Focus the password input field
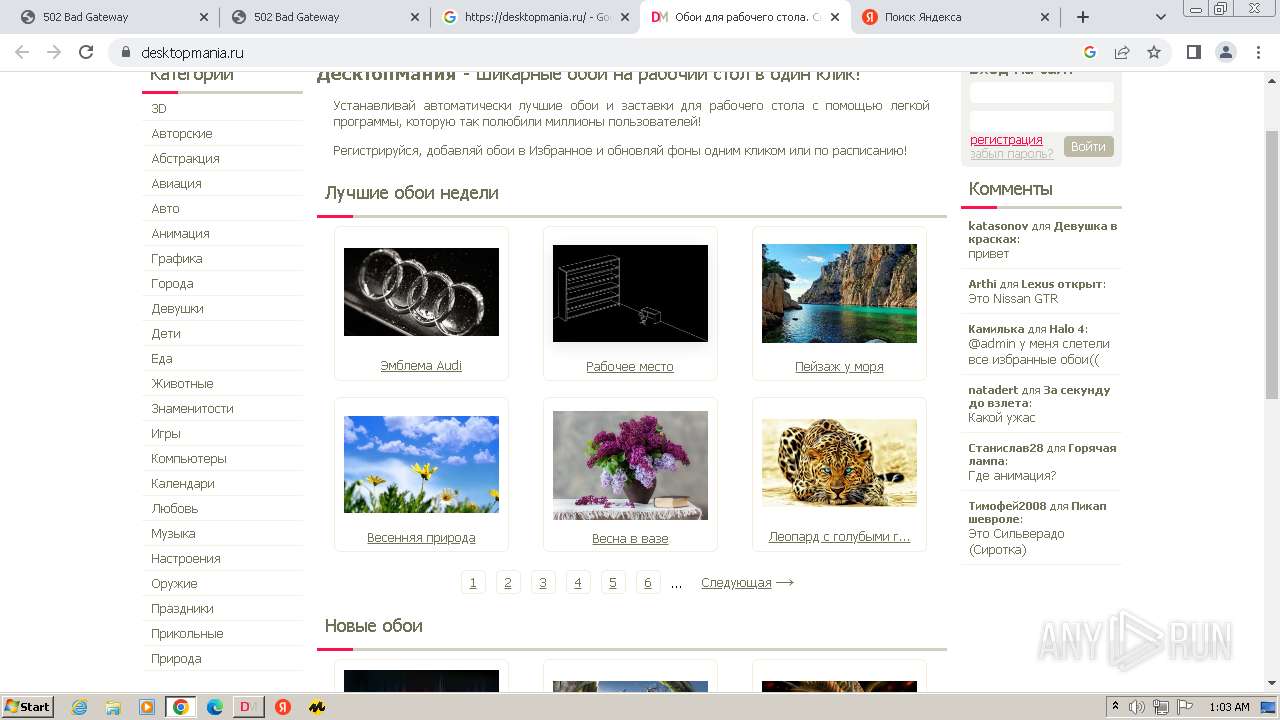This screenshot has height=720, width=1280. click(x=1041, y=121)
